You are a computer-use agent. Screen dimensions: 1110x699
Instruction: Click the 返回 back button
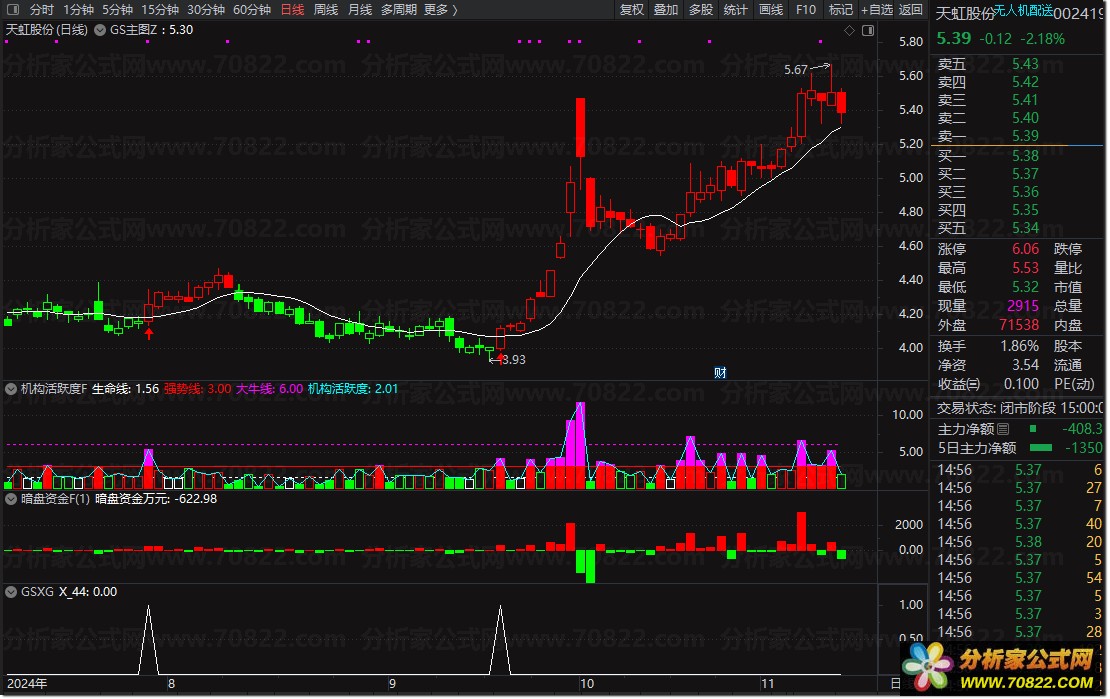pyautogui.click(x=911, y=10)
